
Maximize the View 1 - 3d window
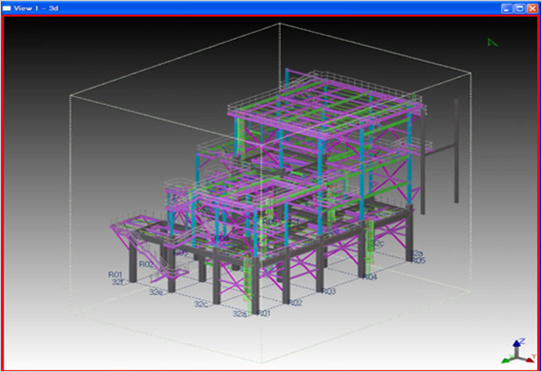coord(520,8)
